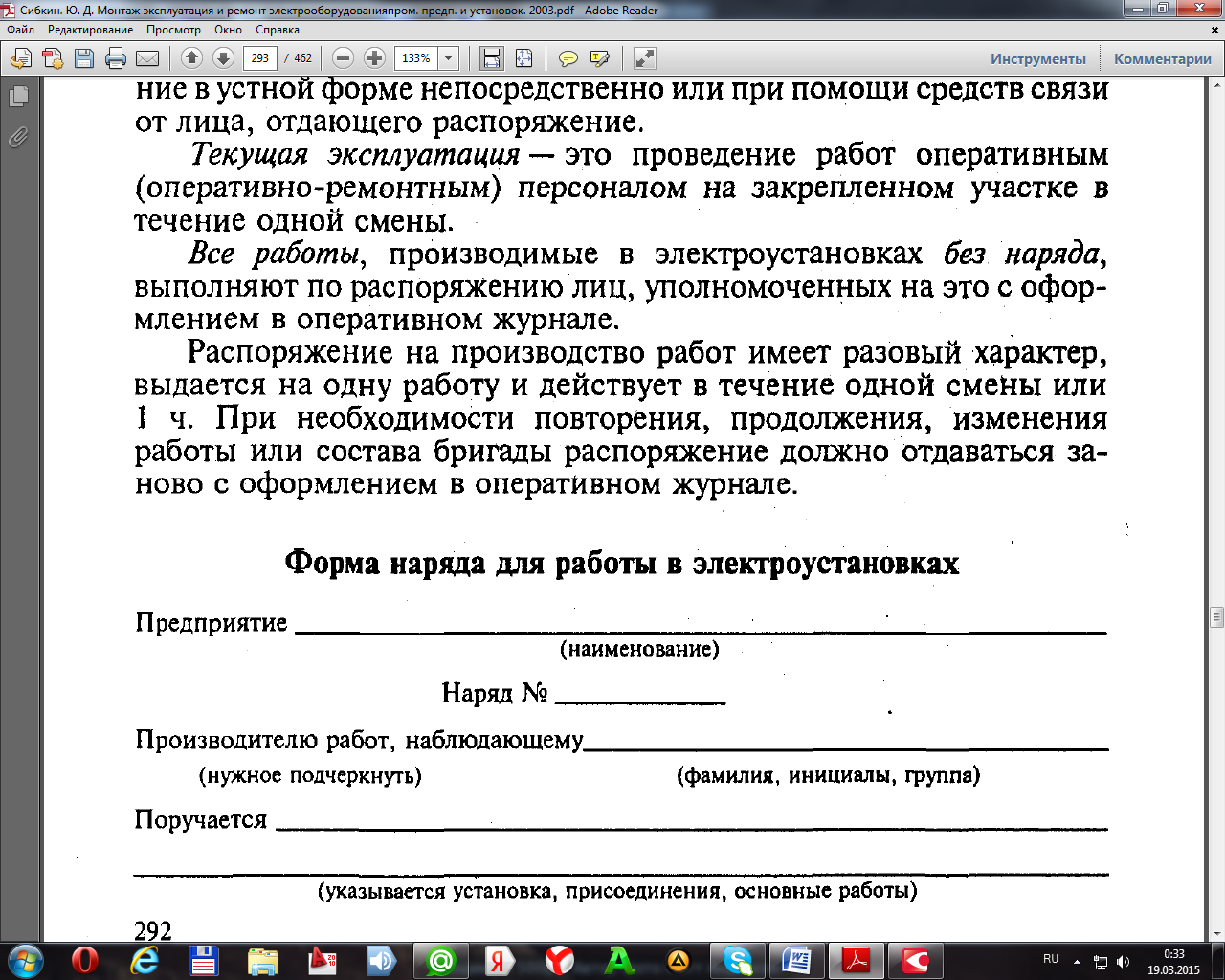Open Opera browser from taskbar
Screen dimensions: 1225x980
point(85,960)
